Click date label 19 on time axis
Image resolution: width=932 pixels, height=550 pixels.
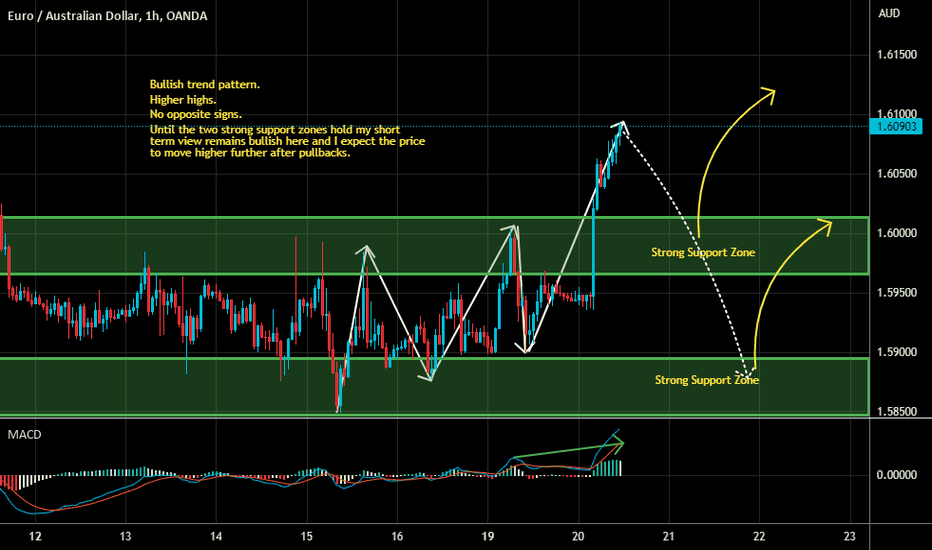coord(487,536)
